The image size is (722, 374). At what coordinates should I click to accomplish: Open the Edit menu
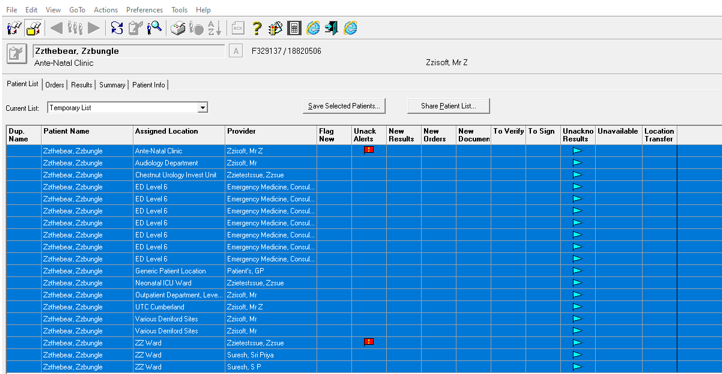pyautogui.click(x=31, y=10)
